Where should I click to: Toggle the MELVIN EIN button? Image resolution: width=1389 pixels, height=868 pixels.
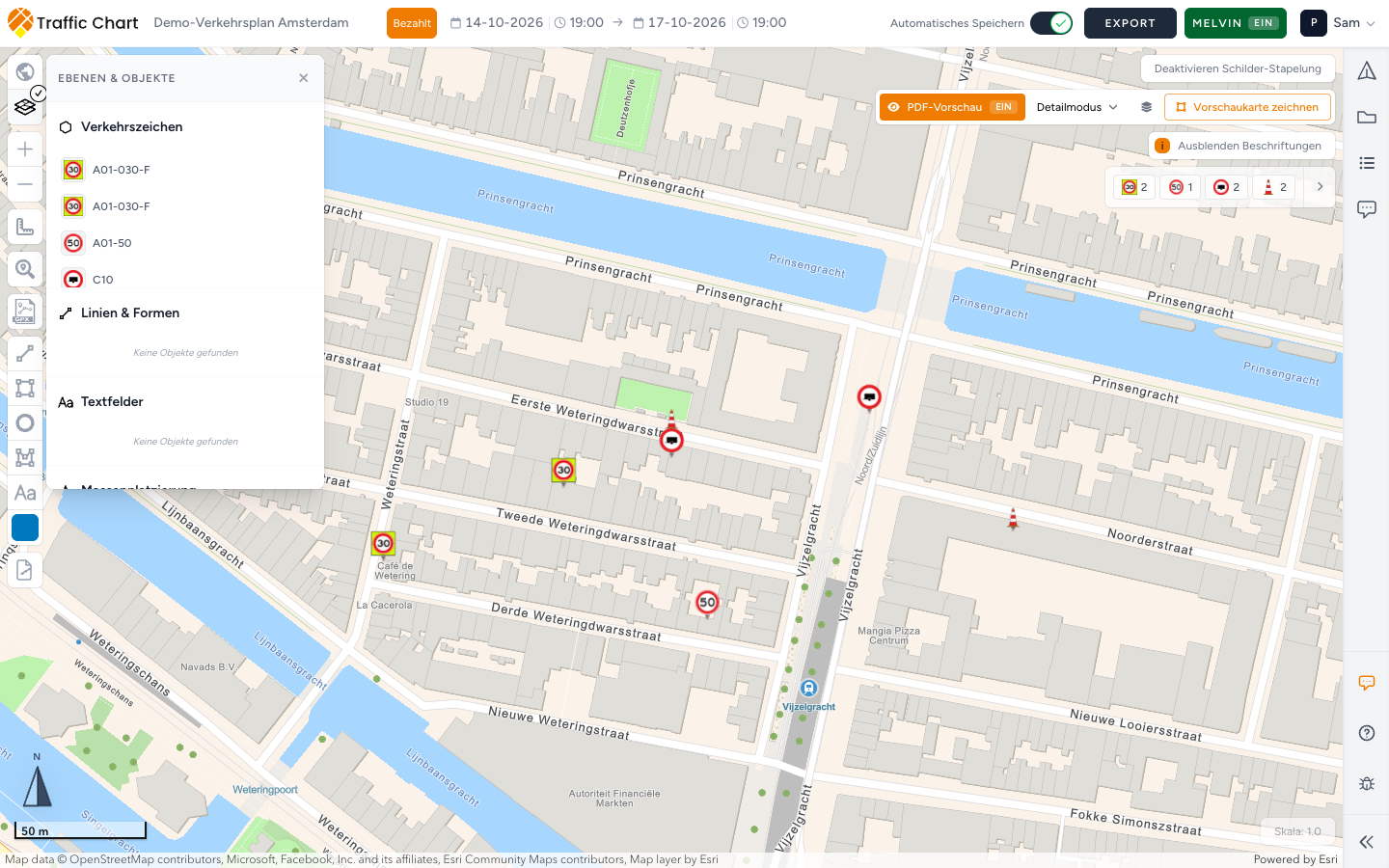click(1236, 23)
